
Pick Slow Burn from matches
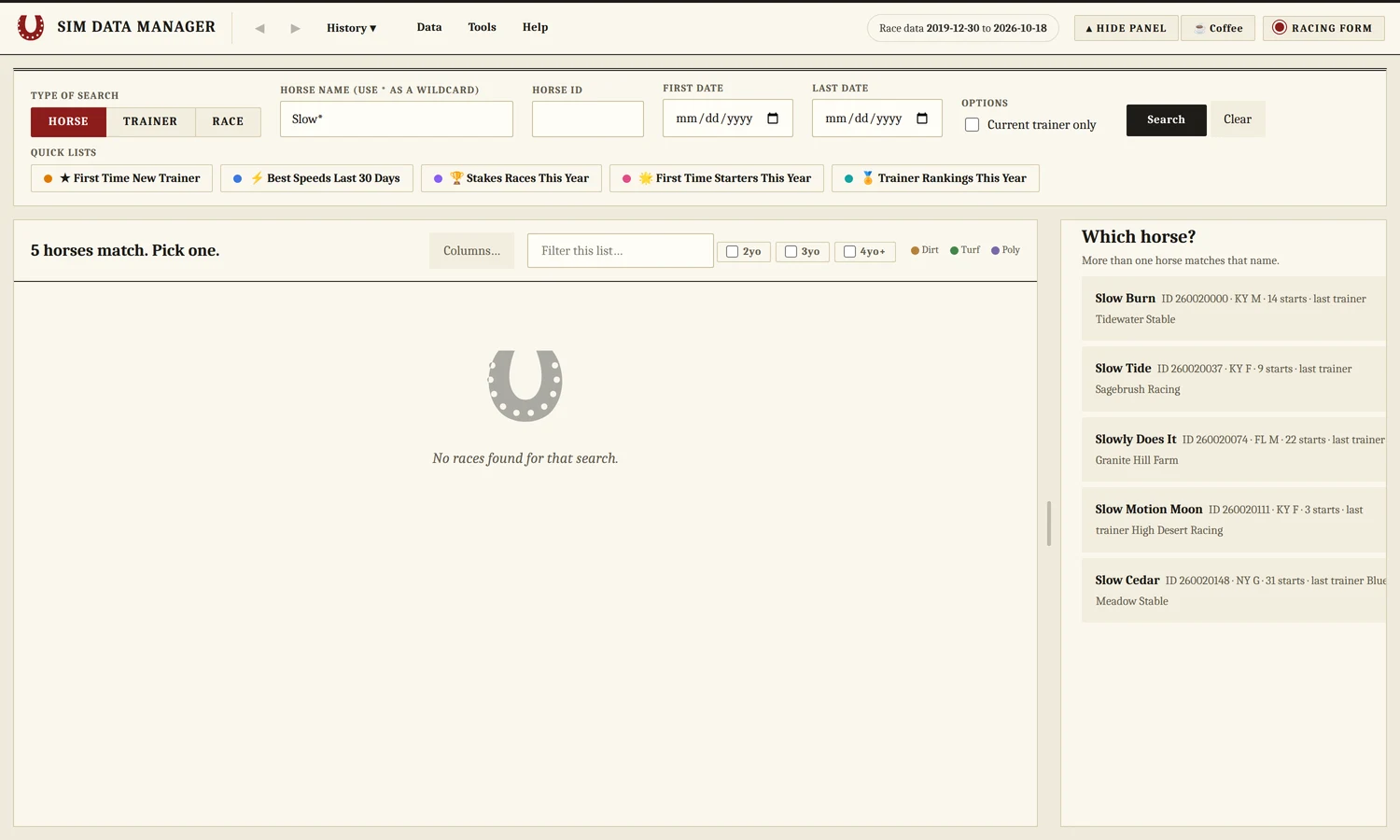point(1234,308)
